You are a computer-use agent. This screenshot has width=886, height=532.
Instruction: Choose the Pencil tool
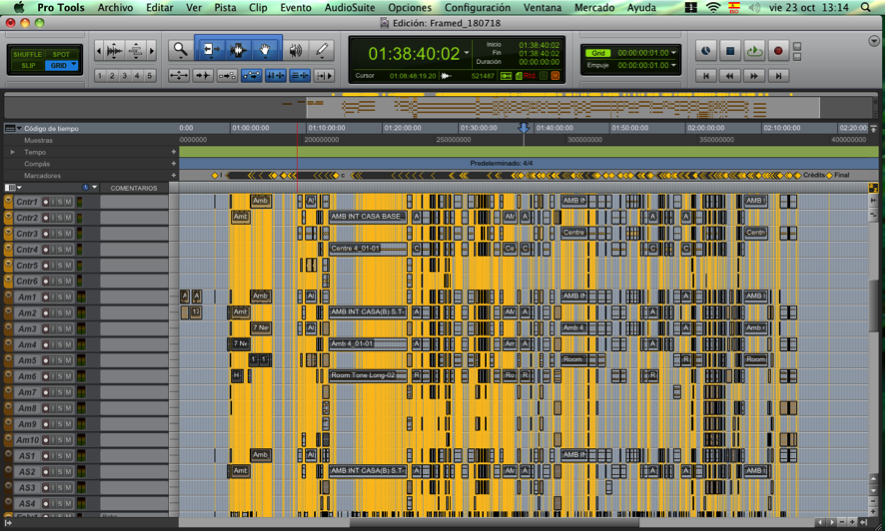[322, 50]
